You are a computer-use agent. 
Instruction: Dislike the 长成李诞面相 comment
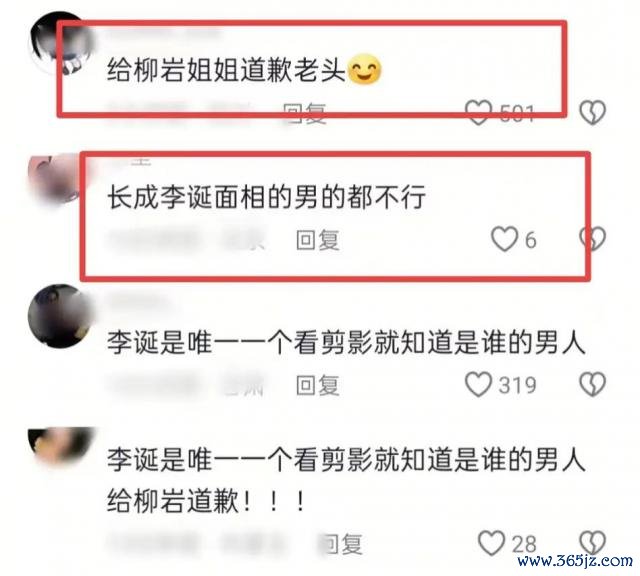(593, 238)
